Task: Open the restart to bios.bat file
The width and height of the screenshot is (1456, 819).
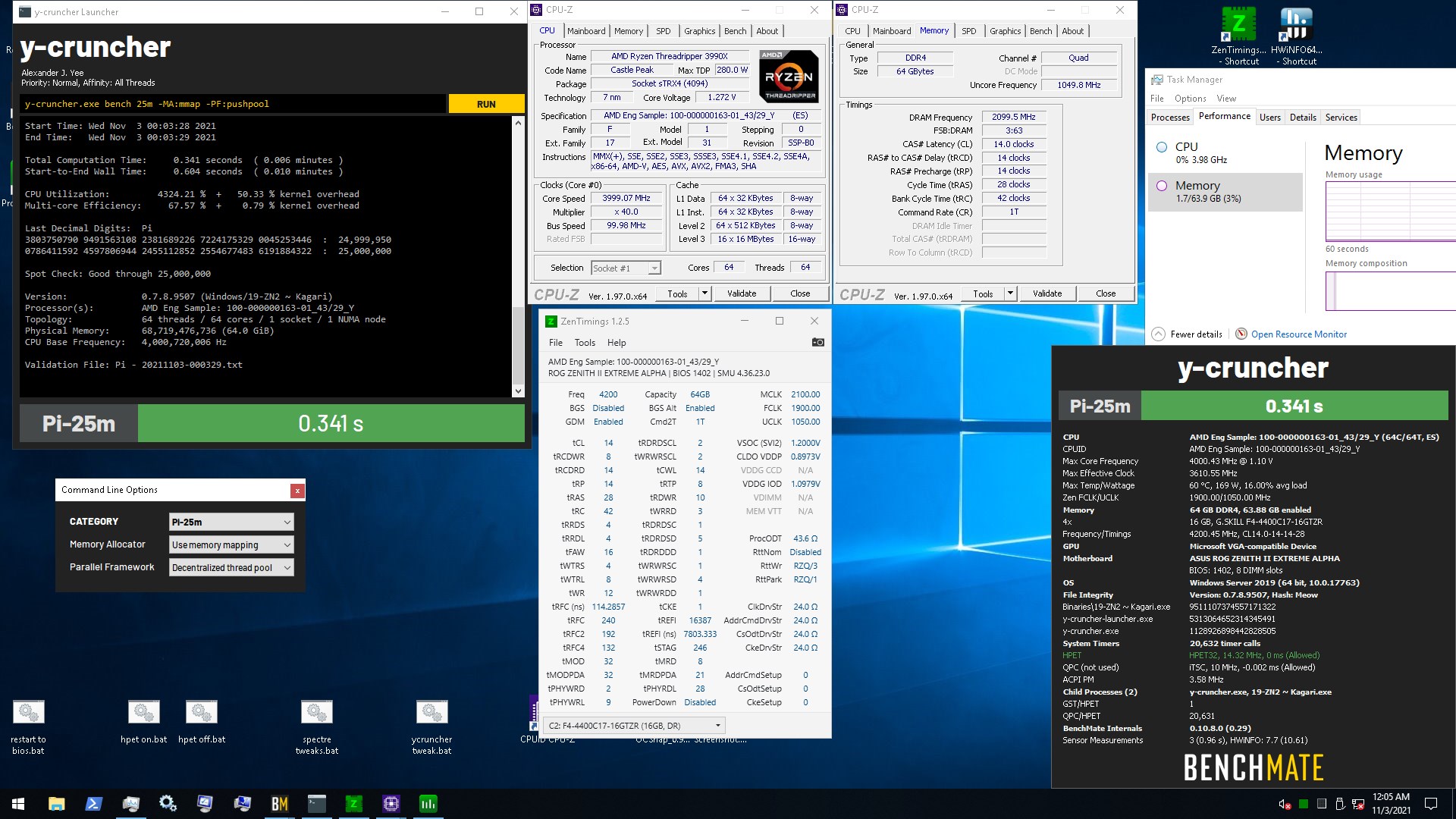Action: [x=28, y=727]
